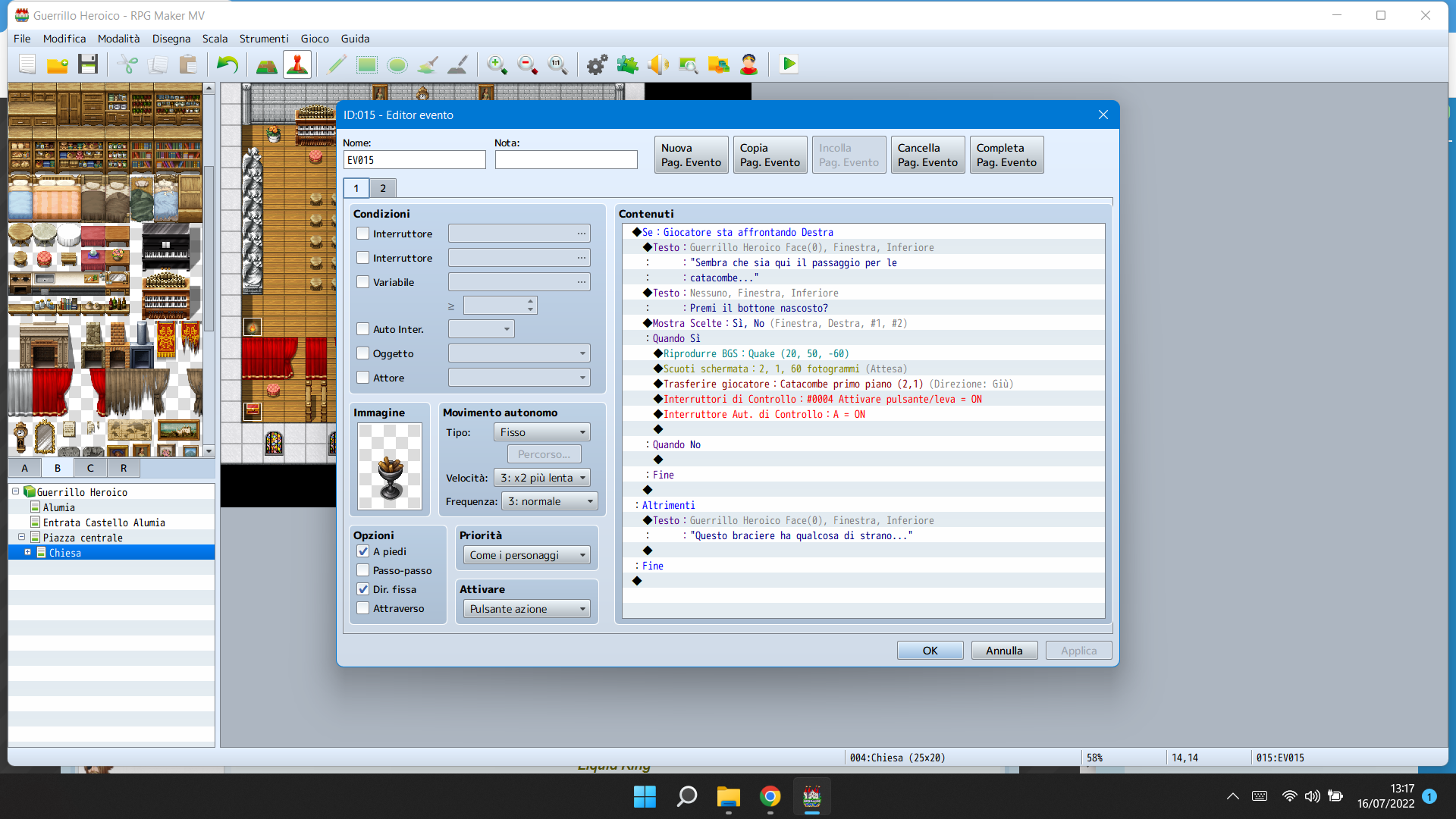Open the Velocità speed dropdown
1456x819 pixels.
pos(542,478)
